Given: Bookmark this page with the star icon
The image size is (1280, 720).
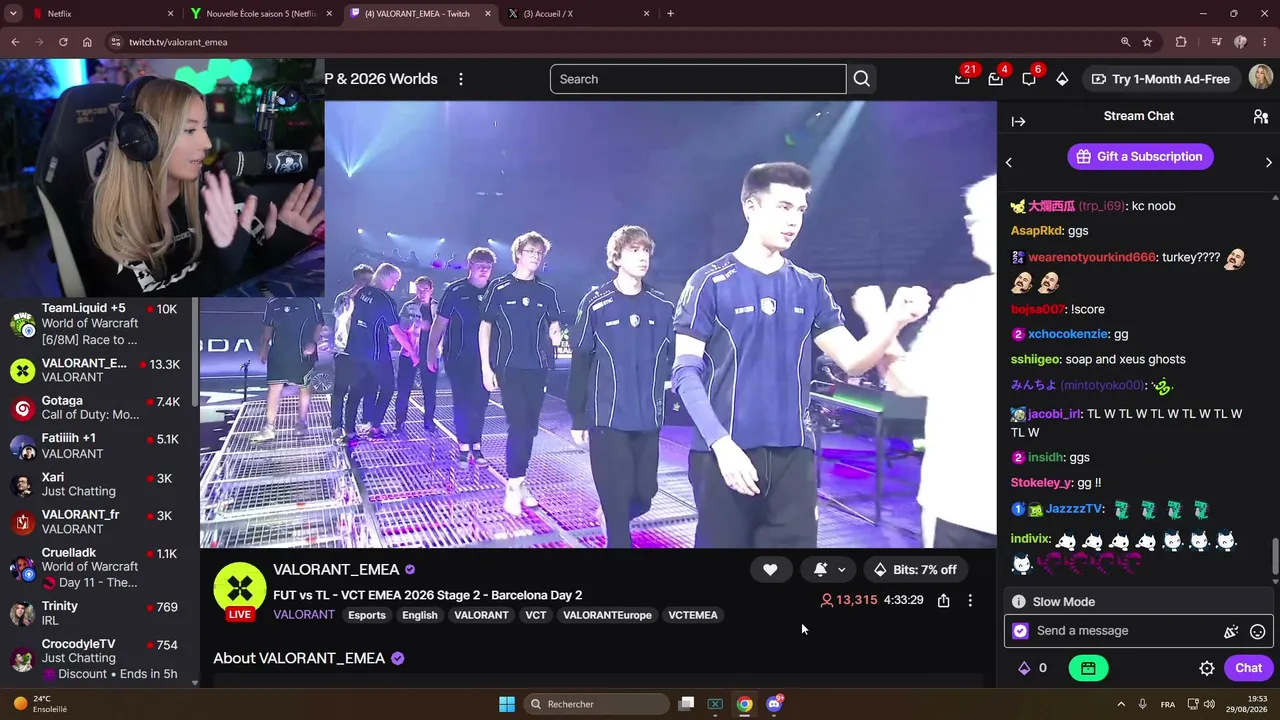Looking at the screenshot, I should [1147, 42].
